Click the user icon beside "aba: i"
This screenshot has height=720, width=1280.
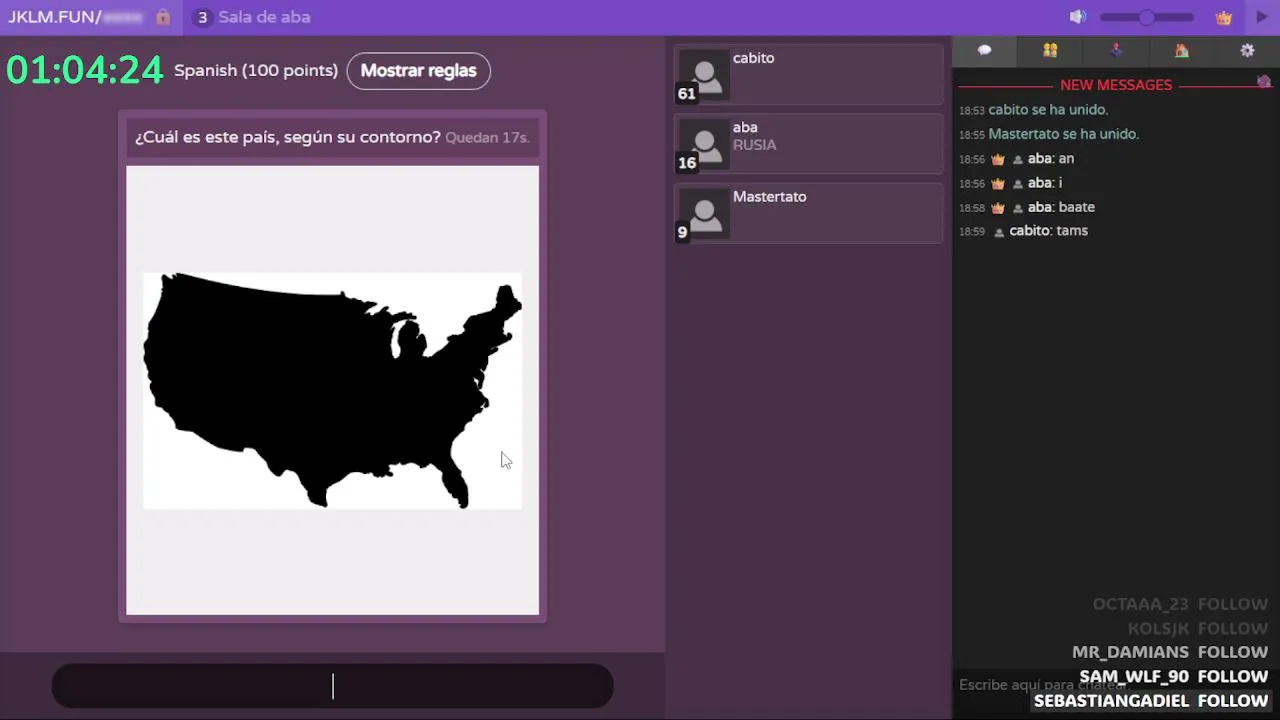coord(1018,184)
